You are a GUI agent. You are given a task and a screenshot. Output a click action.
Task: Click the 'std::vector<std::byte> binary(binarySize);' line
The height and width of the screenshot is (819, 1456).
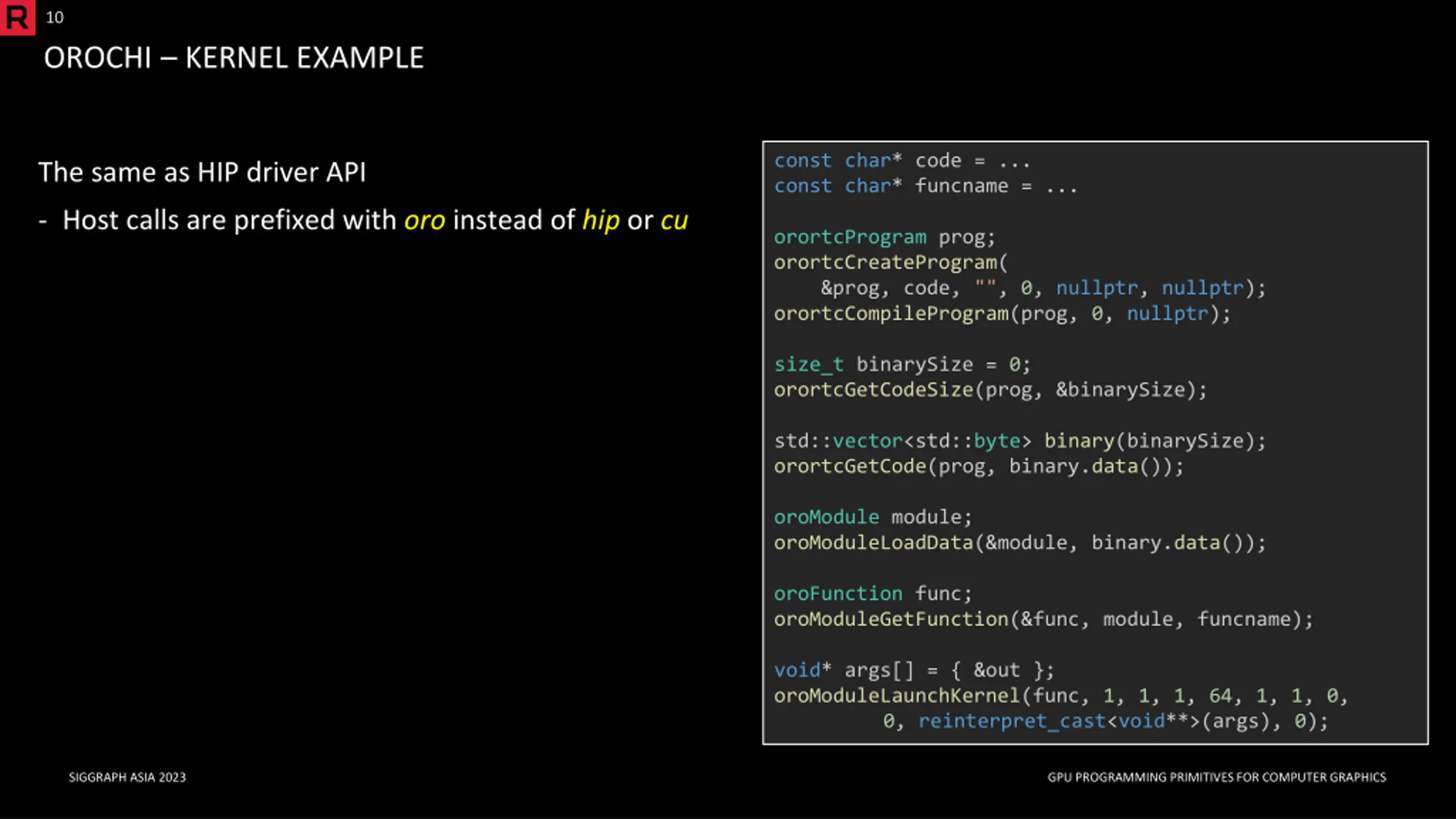pyautogui.click(x=1020, y=441)
